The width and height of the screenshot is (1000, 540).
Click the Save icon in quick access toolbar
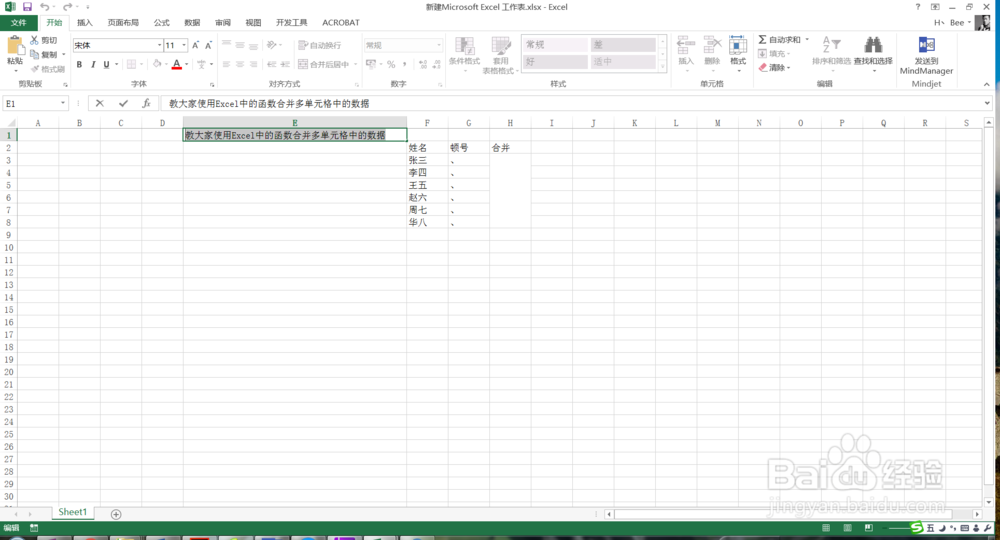click(27, 7)
